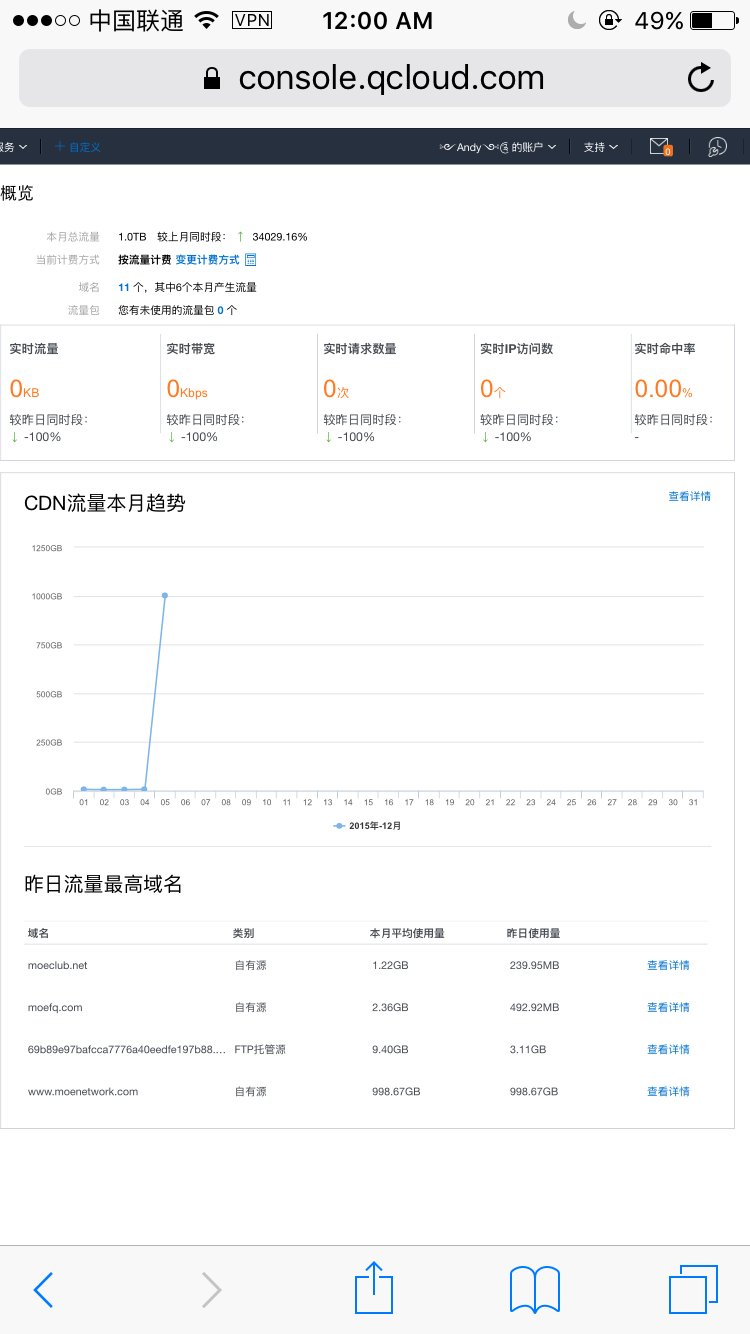Click the domain count number 11

coord(123,287)
